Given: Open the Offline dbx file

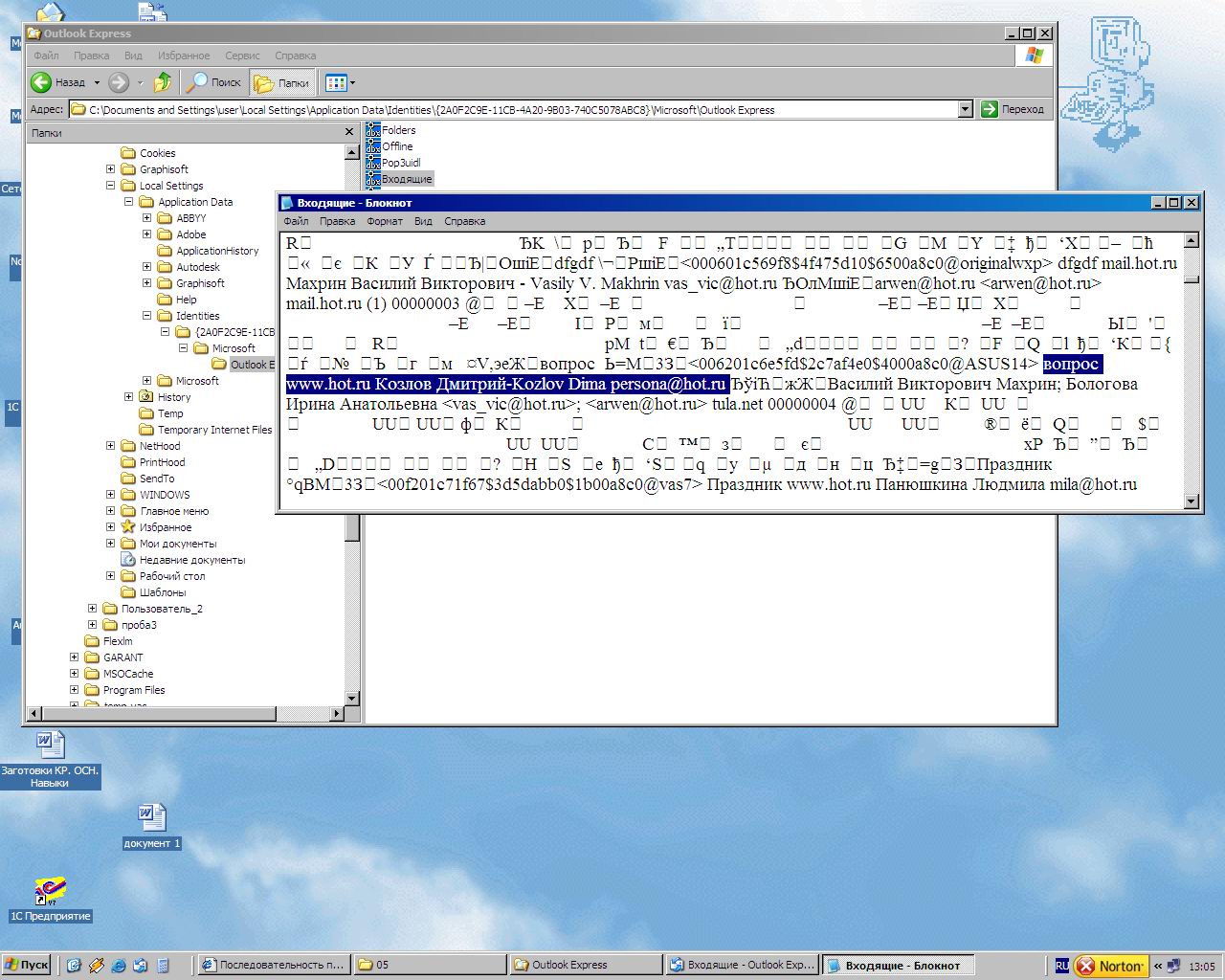Looking at the screenshot, I should [x=390, y=146].
